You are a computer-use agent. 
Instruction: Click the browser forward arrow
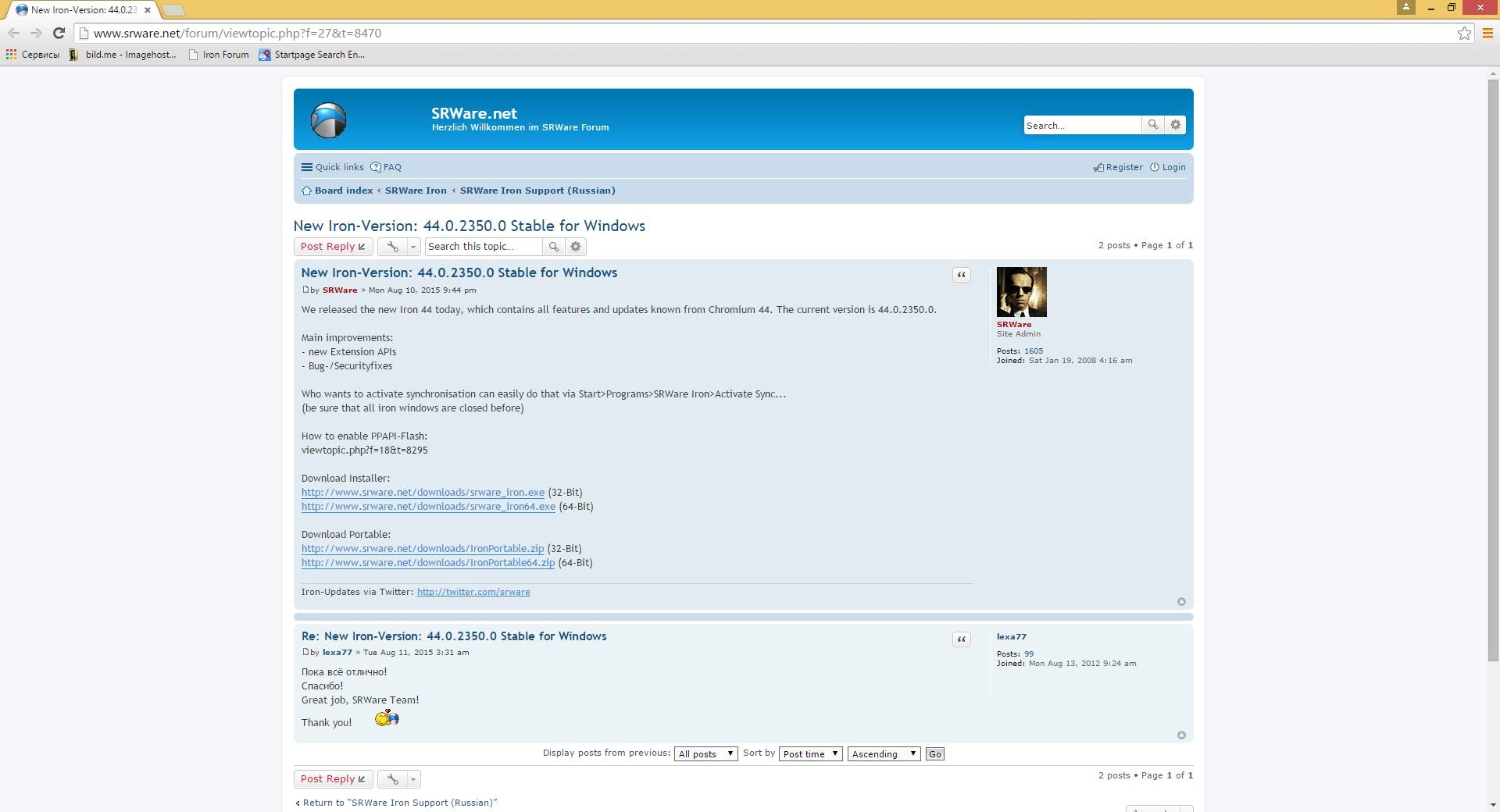(x=36, y=33)
